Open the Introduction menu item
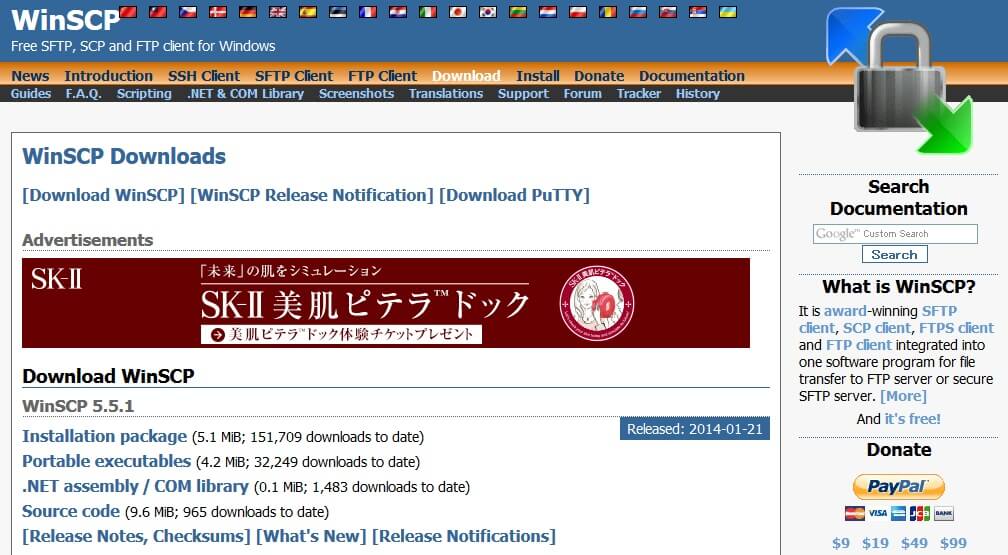 tap(109, 76)
